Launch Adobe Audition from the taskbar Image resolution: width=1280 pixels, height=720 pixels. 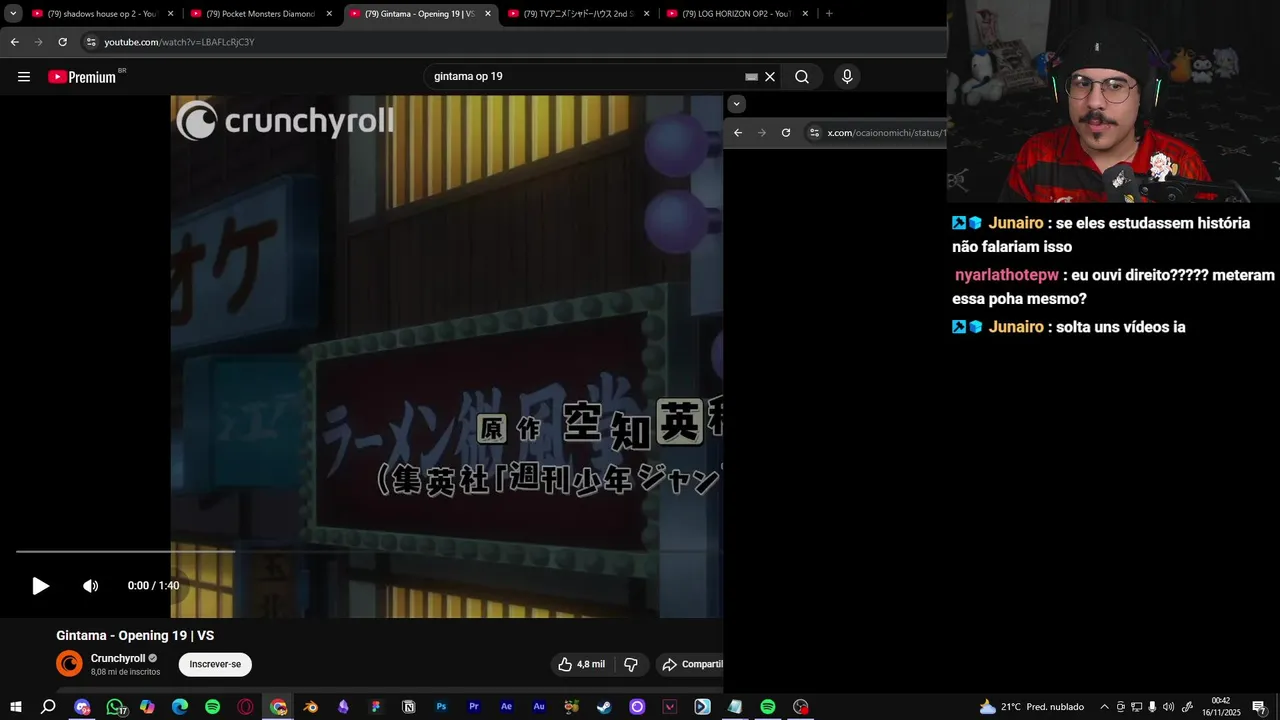click(x=539, y=707)
